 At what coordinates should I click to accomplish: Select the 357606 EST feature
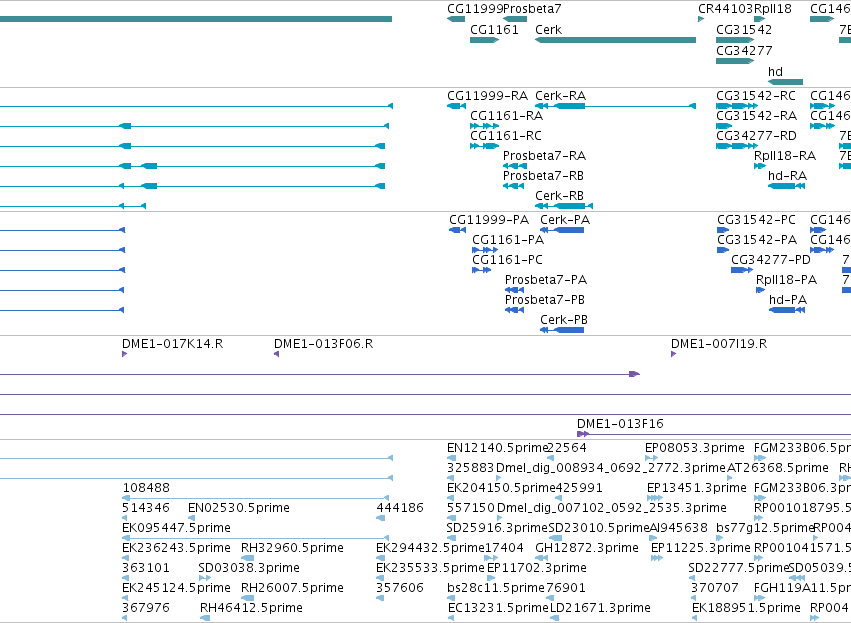click(380, 598)
